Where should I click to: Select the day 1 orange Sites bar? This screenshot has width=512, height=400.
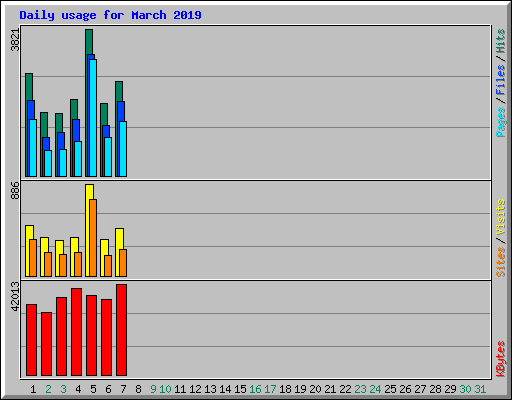pyautogui.click(x=33, y=258)
